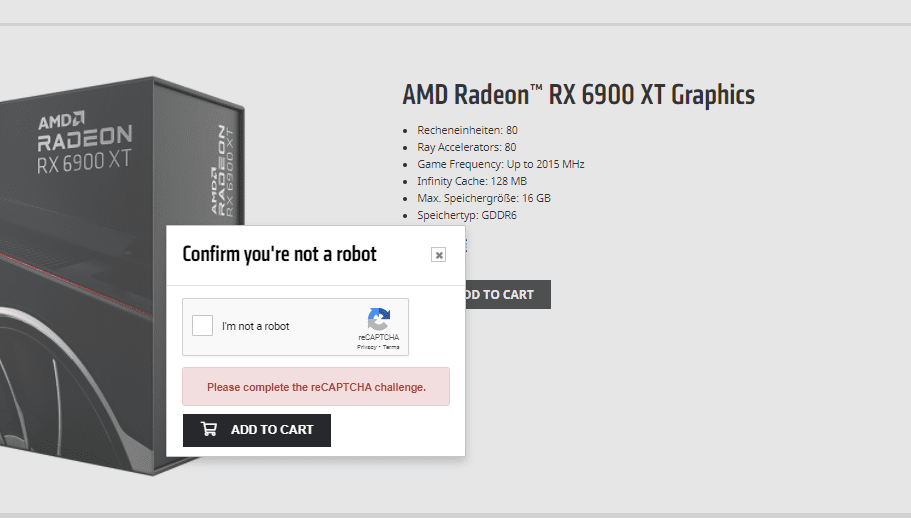Click the 'Infinity Cache: 128 MB' spec

(x=472, y=181)
